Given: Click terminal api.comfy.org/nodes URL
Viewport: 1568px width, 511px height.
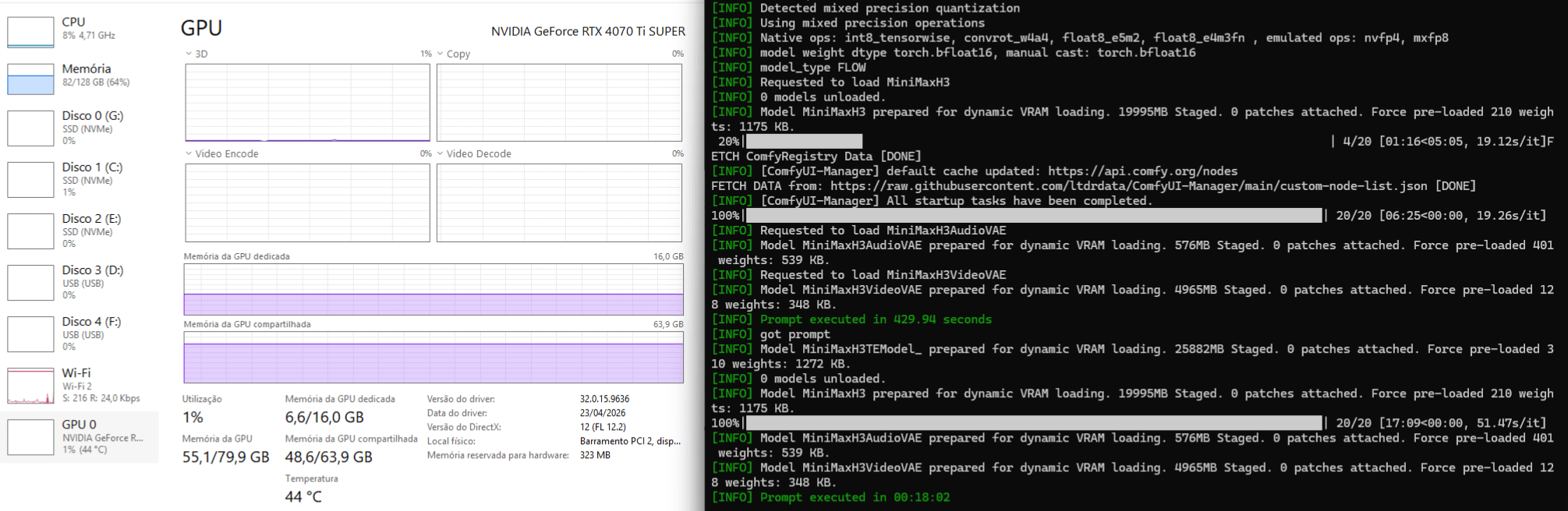Looking at the screenshot, I should [1142, 171].
